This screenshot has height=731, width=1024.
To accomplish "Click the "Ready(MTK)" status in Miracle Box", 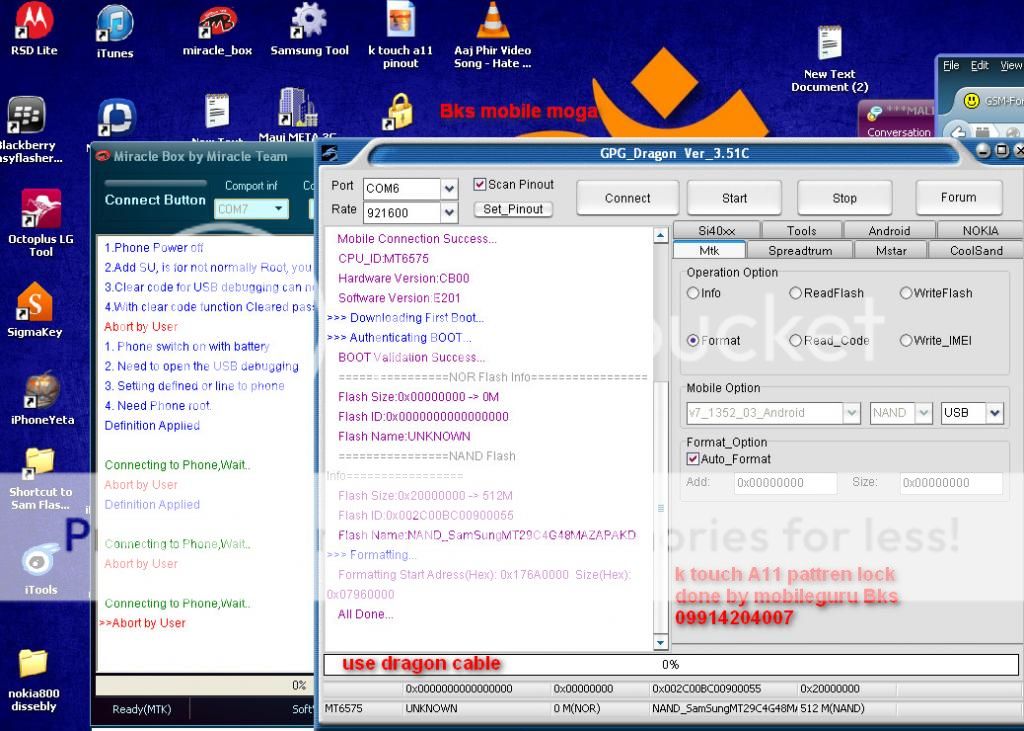I will pos(141,709).
